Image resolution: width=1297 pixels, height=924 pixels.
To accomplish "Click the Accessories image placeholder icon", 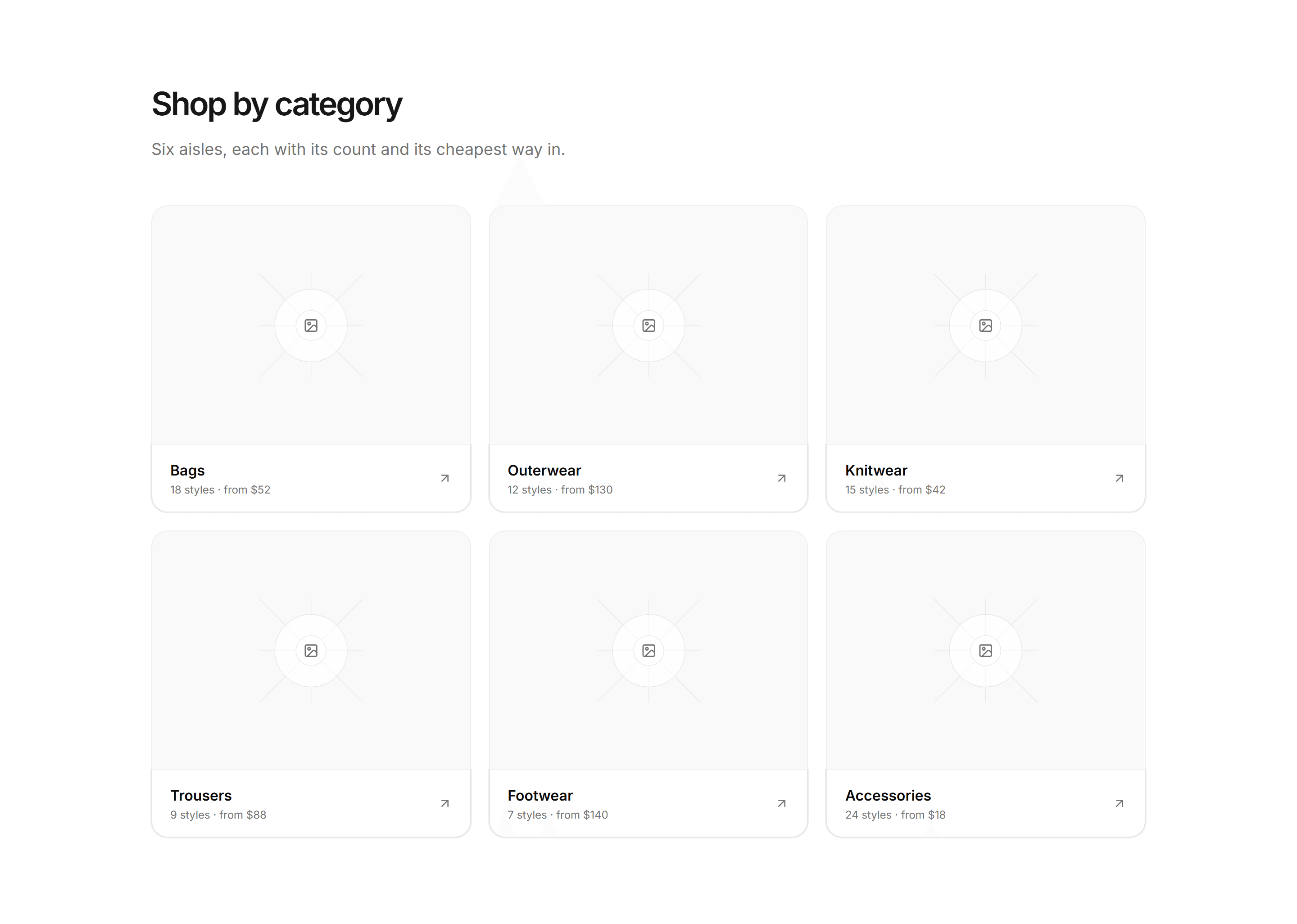I will [x=986, y=650].
